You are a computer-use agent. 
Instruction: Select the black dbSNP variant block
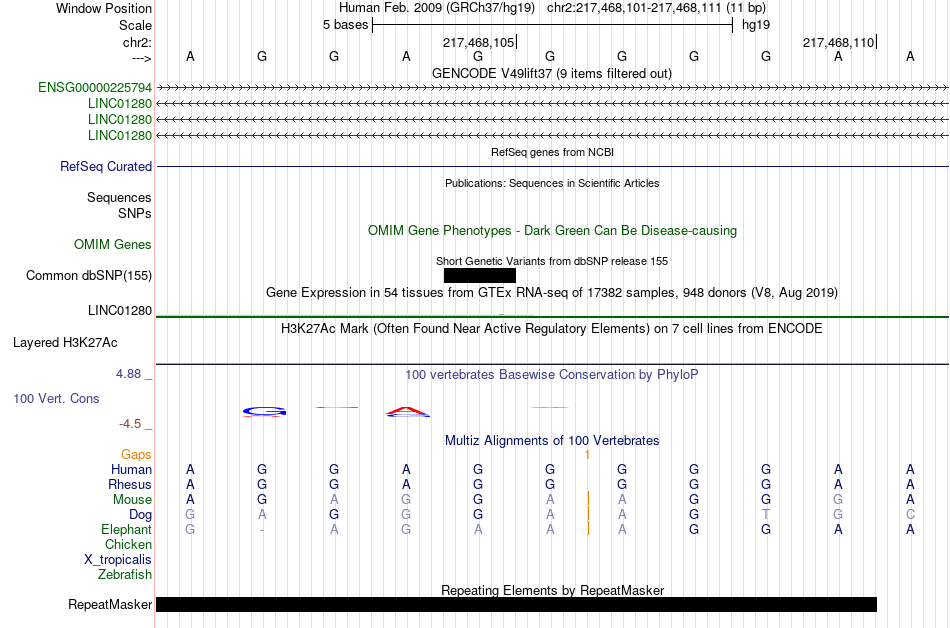click(x=480, y=276)
